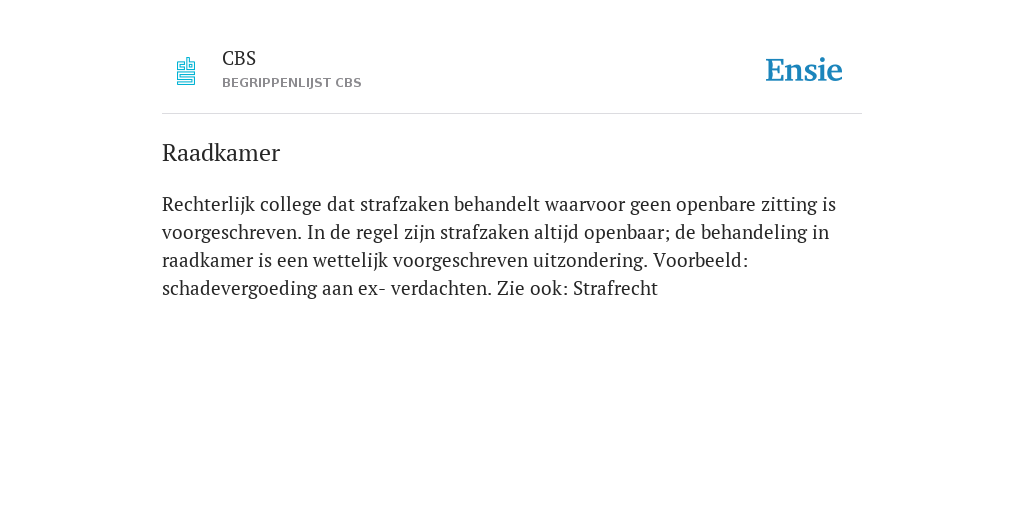The height and width of the screenshot is (512, 1024).
Task: Click the word 'wettelijk' in the third line
Action: tap(350, 261)
